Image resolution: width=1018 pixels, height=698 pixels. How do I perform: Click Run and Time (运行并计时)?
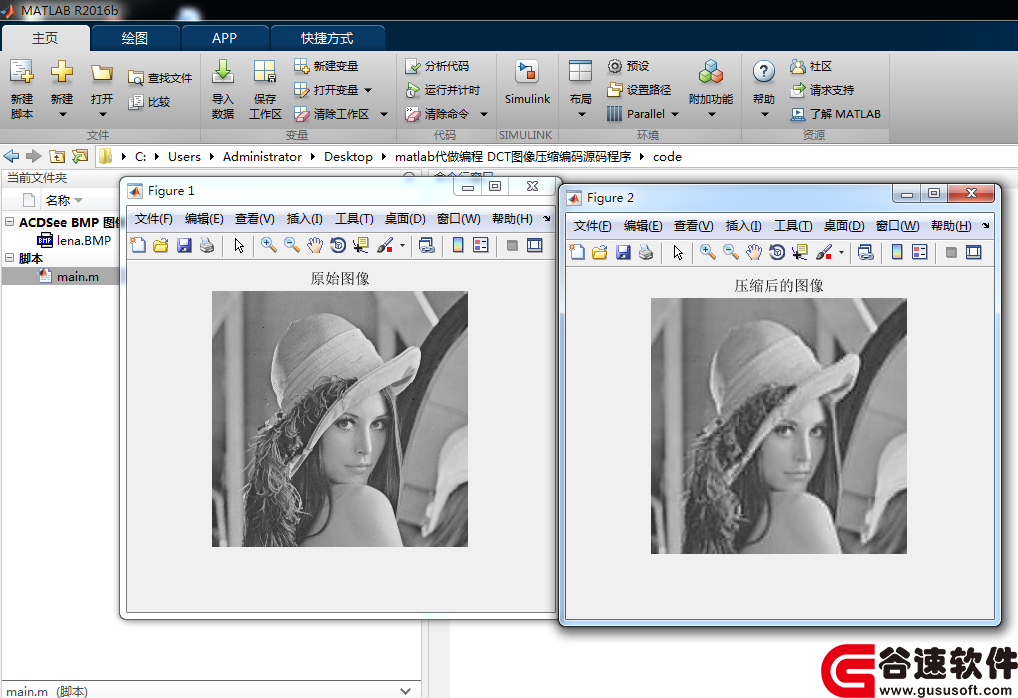(x=442, y=90)
